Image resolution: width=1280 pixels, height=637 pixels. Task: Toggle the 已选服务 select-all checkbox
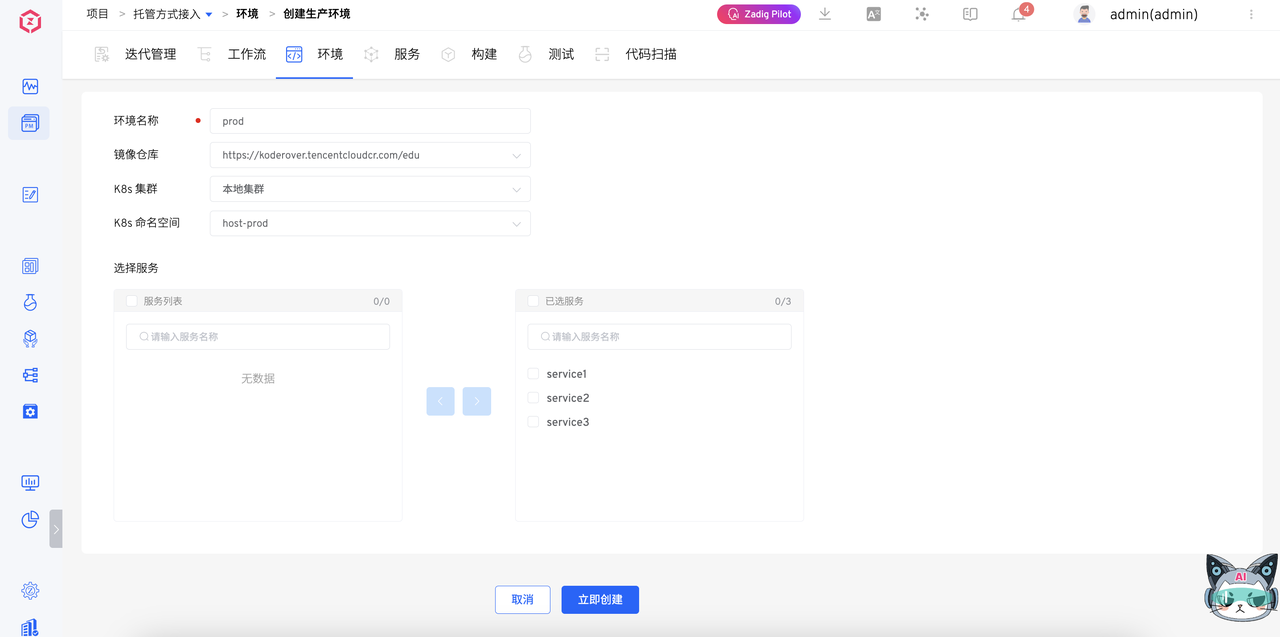[x=533, y=301]
